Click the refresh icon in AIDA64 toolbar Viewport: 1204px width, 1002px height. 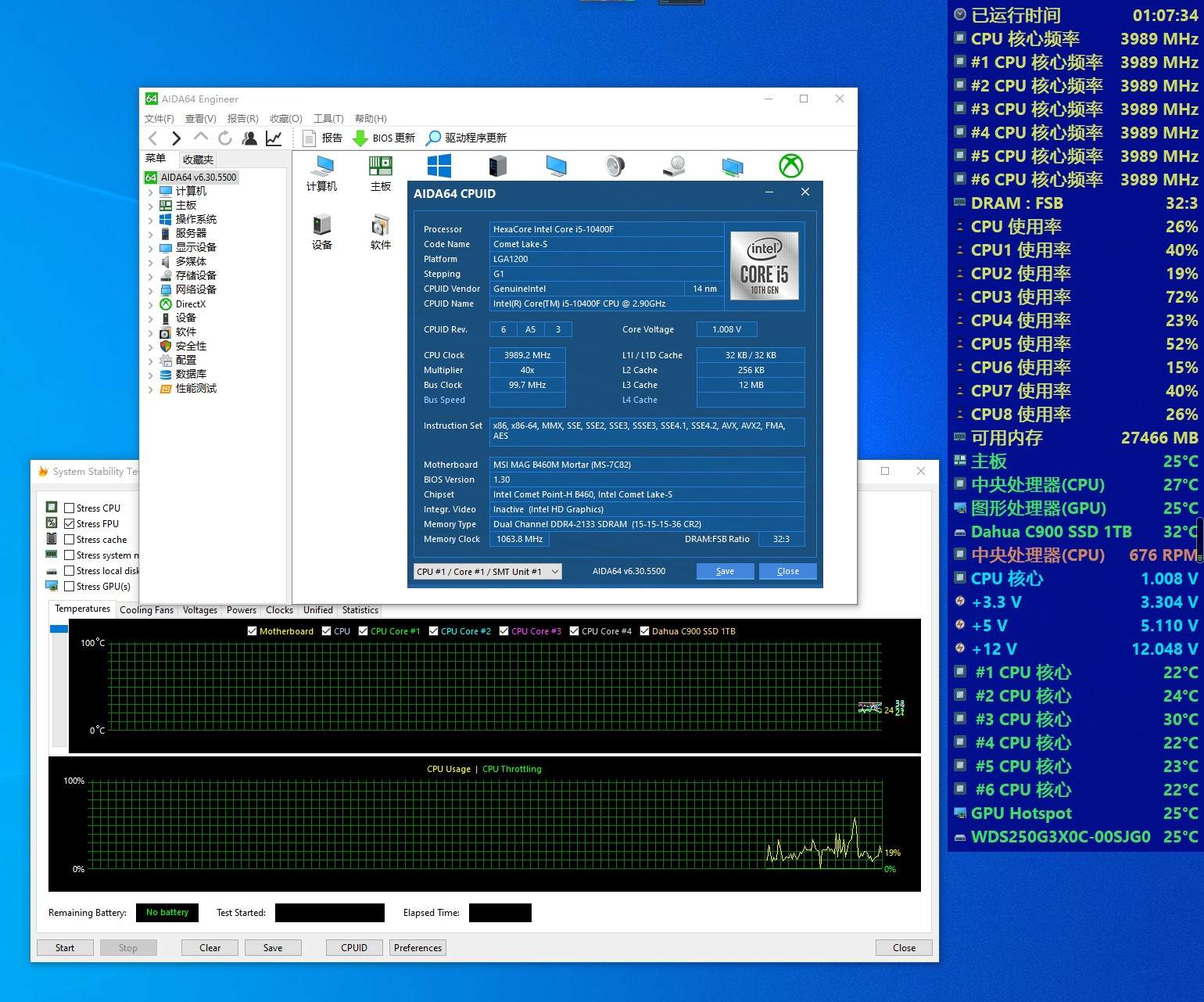click(x=225, y=138)
